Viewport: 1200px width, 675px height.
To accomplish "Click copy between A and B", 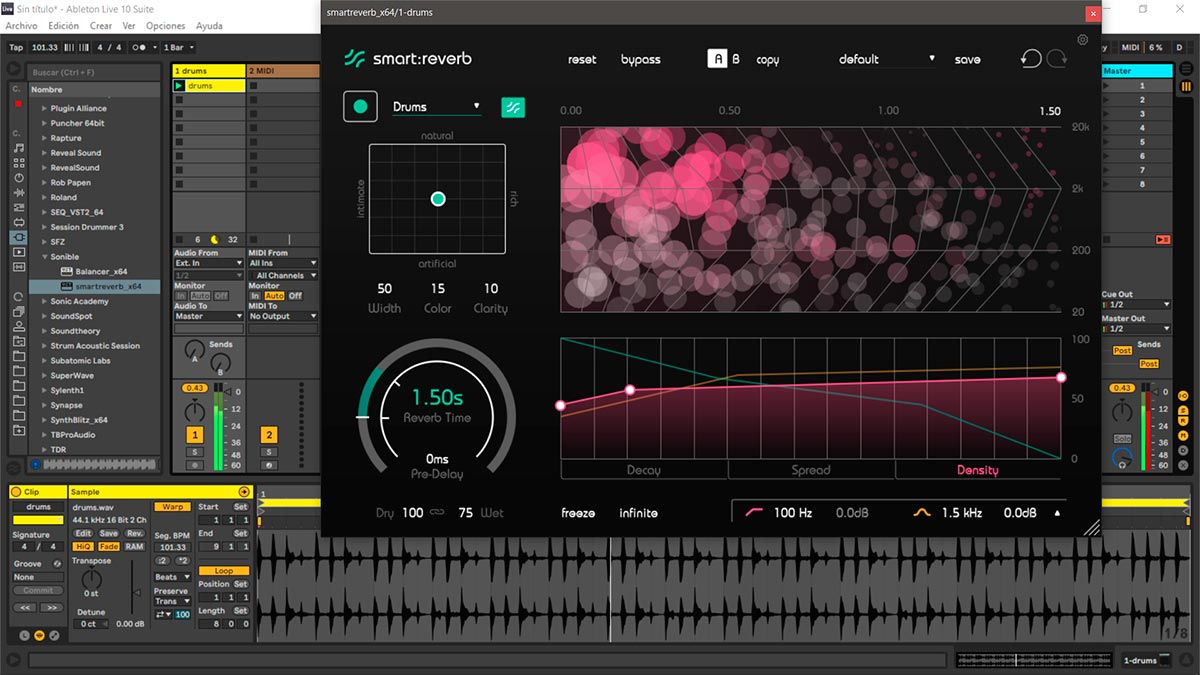I will (767, 60).
